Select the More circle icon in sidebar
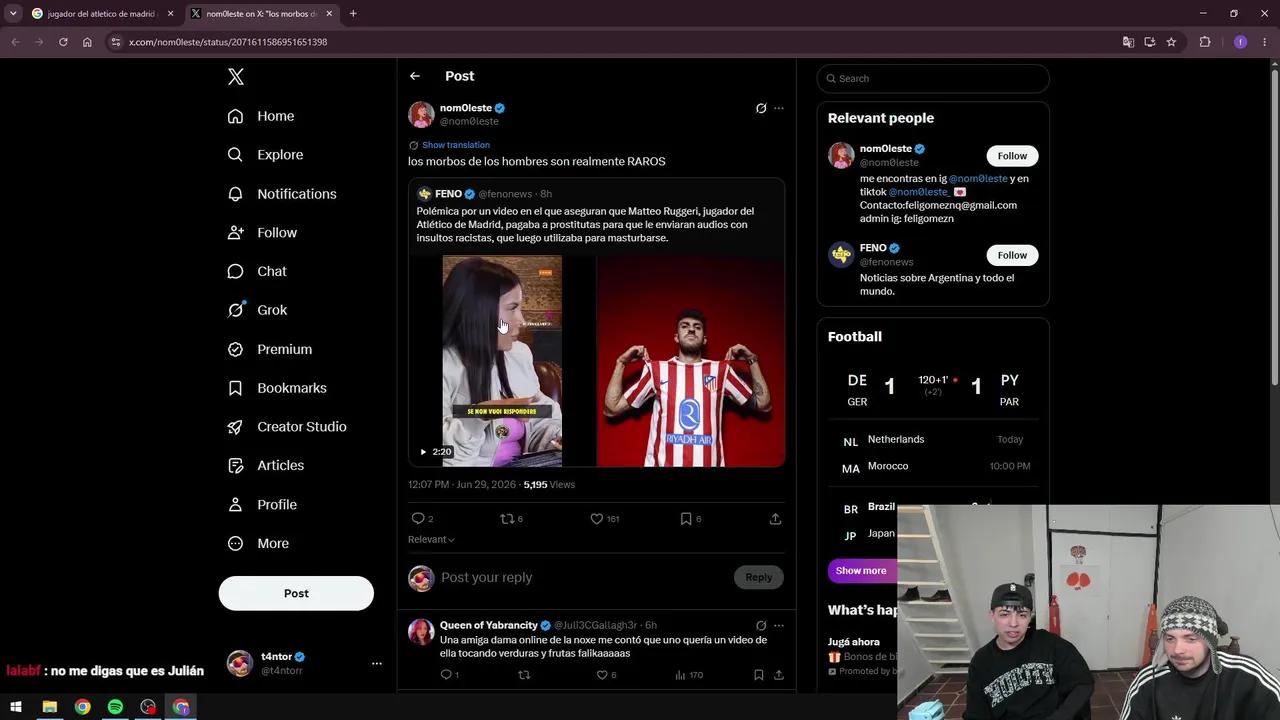 coord(236,544)
